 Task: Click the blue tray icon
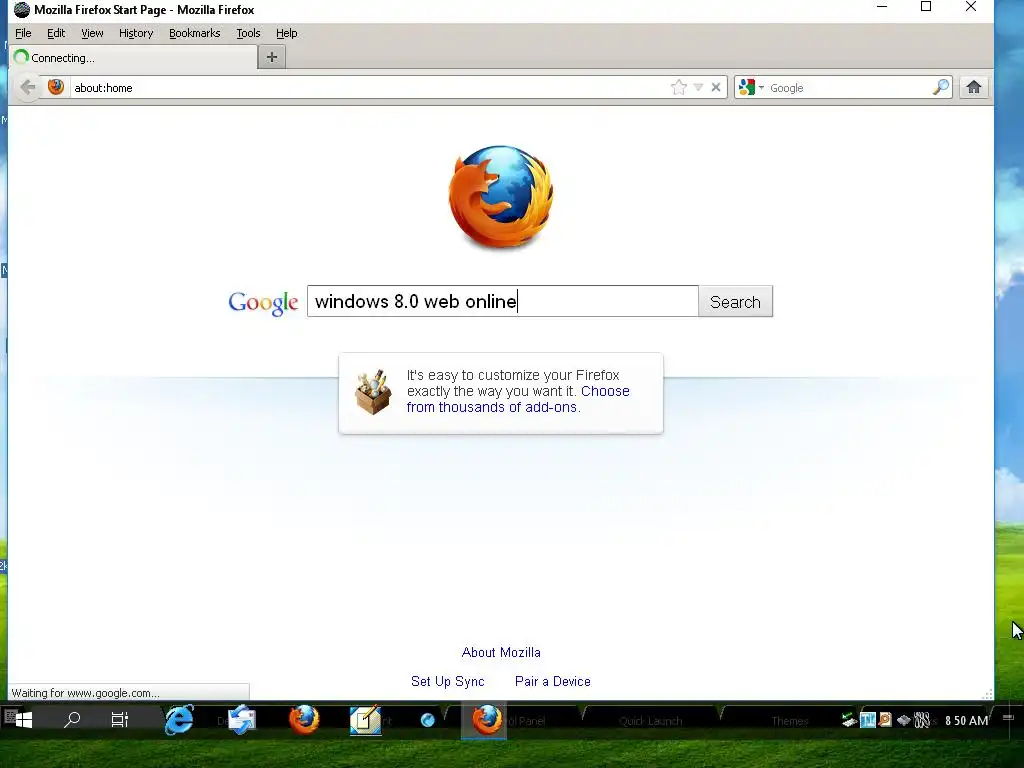click(868, 720)
